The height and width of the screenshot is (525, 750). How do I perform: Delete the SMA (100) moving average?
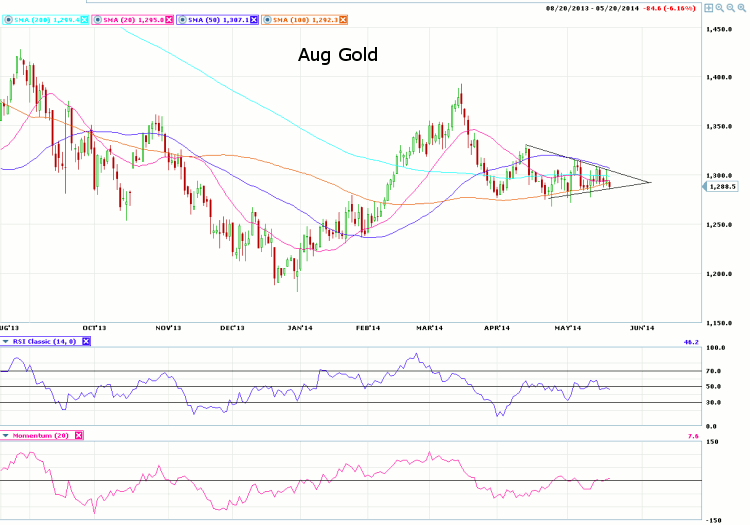pos(342,20)
